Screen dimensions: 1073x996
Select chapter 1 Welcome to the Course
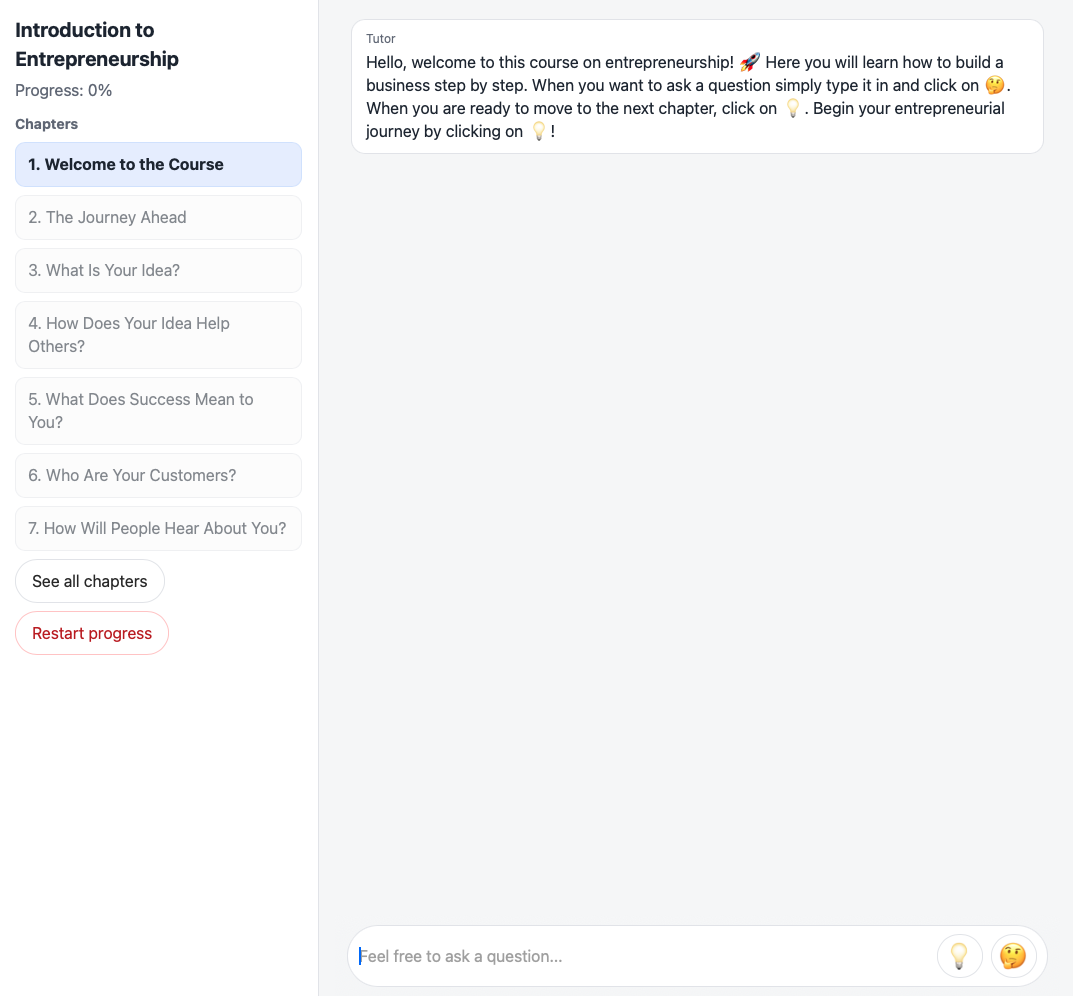(158, 165)
